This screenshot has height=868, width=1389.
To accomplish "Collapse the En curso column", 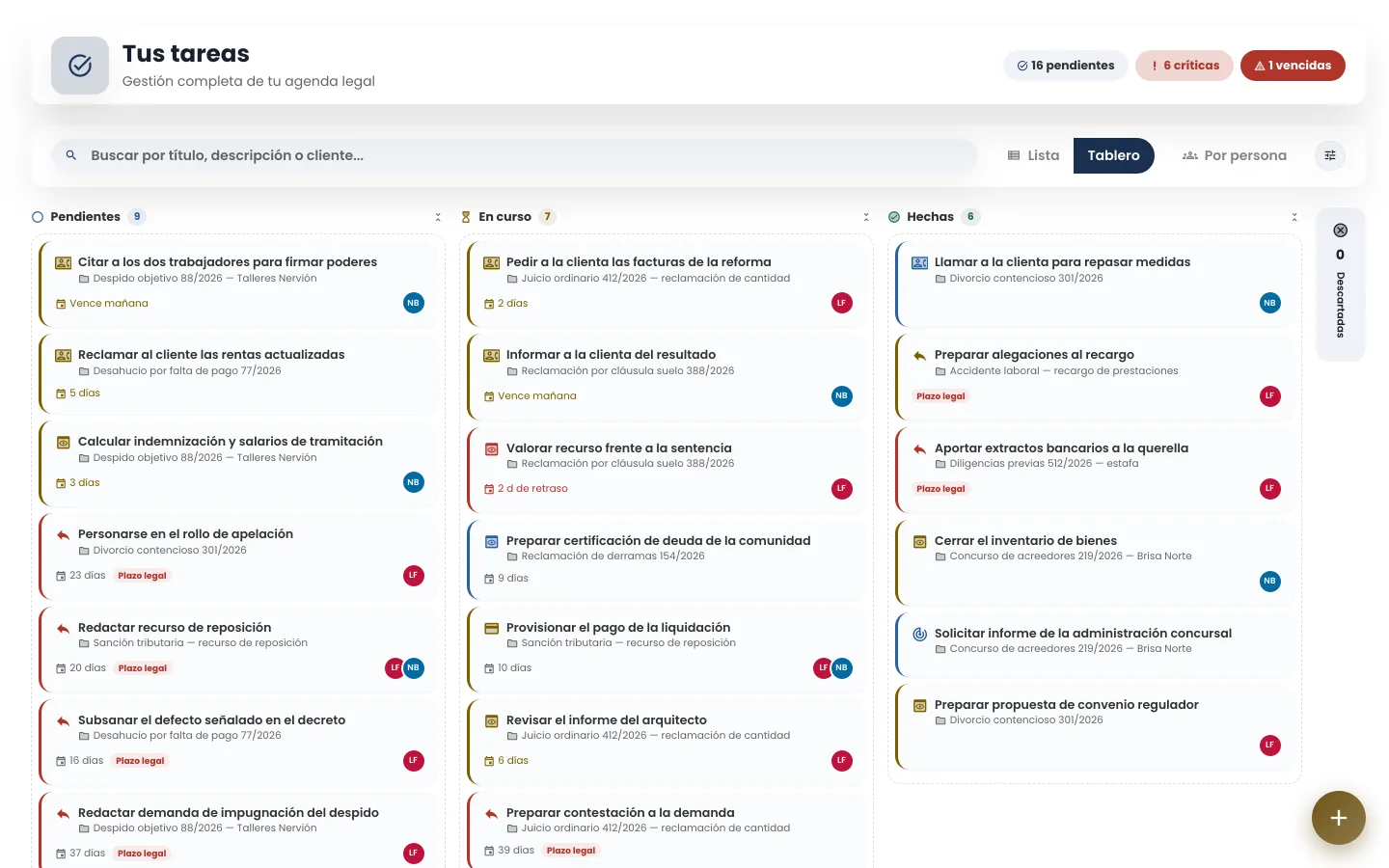I will 866,217.
